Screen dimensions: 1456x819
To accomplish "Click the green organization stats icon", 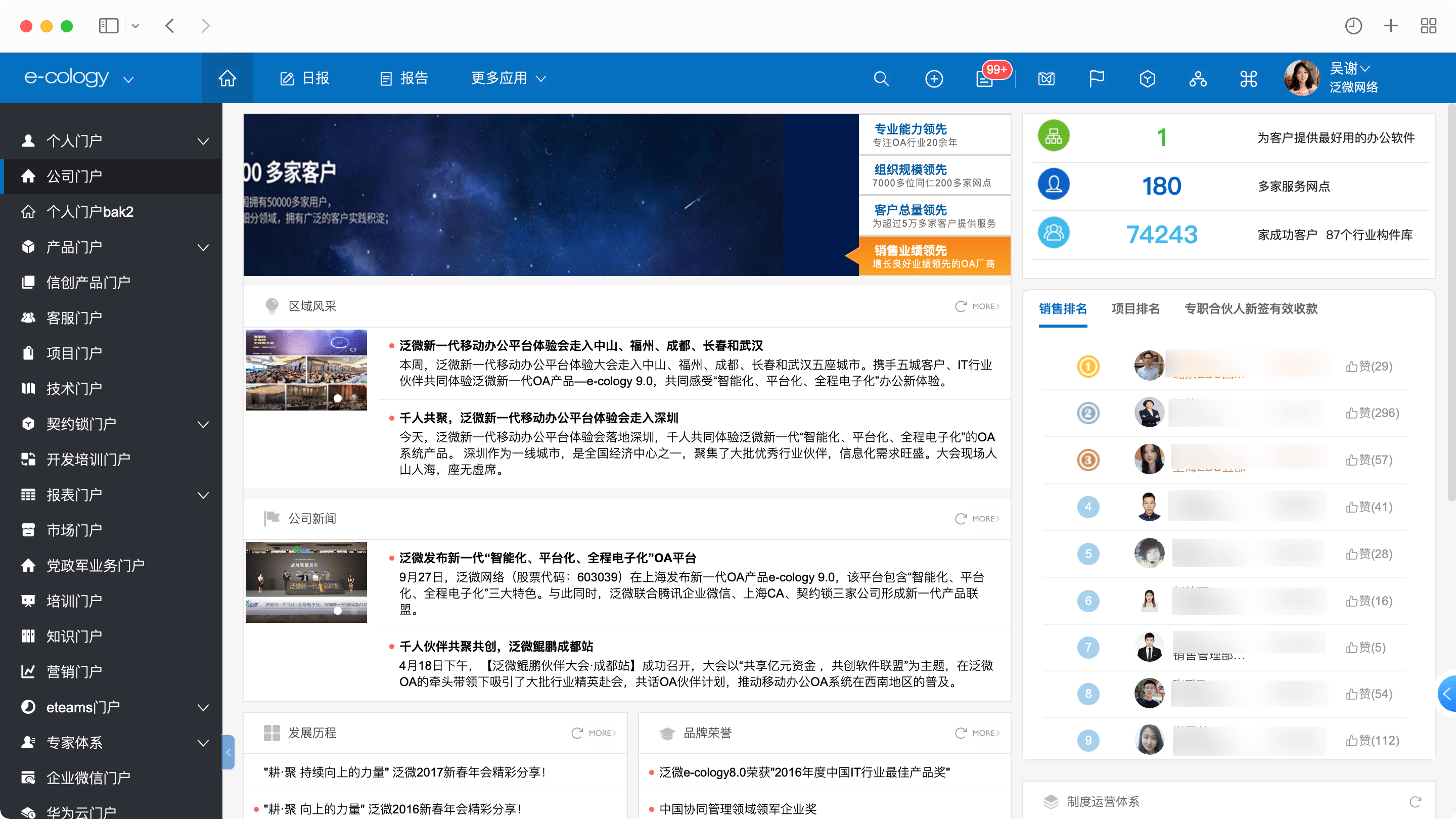I will coord(1054,136).
